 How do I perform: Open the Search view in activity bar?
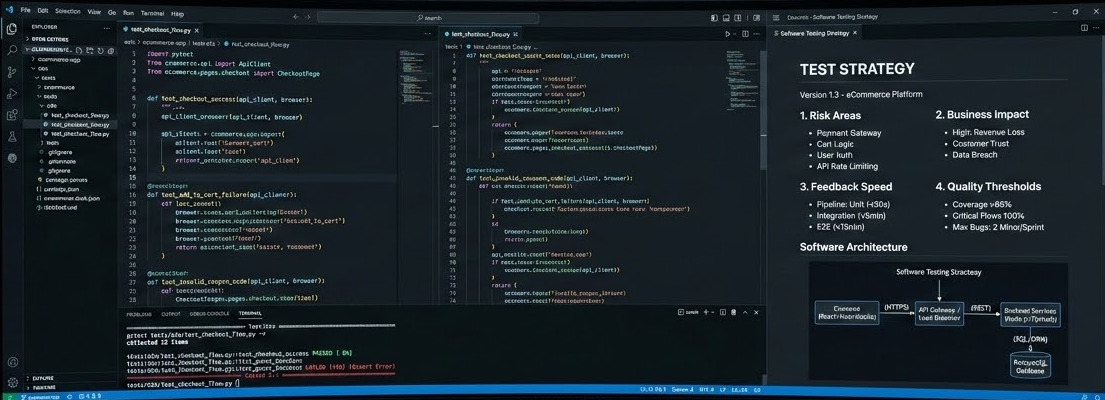coord(12,50)
